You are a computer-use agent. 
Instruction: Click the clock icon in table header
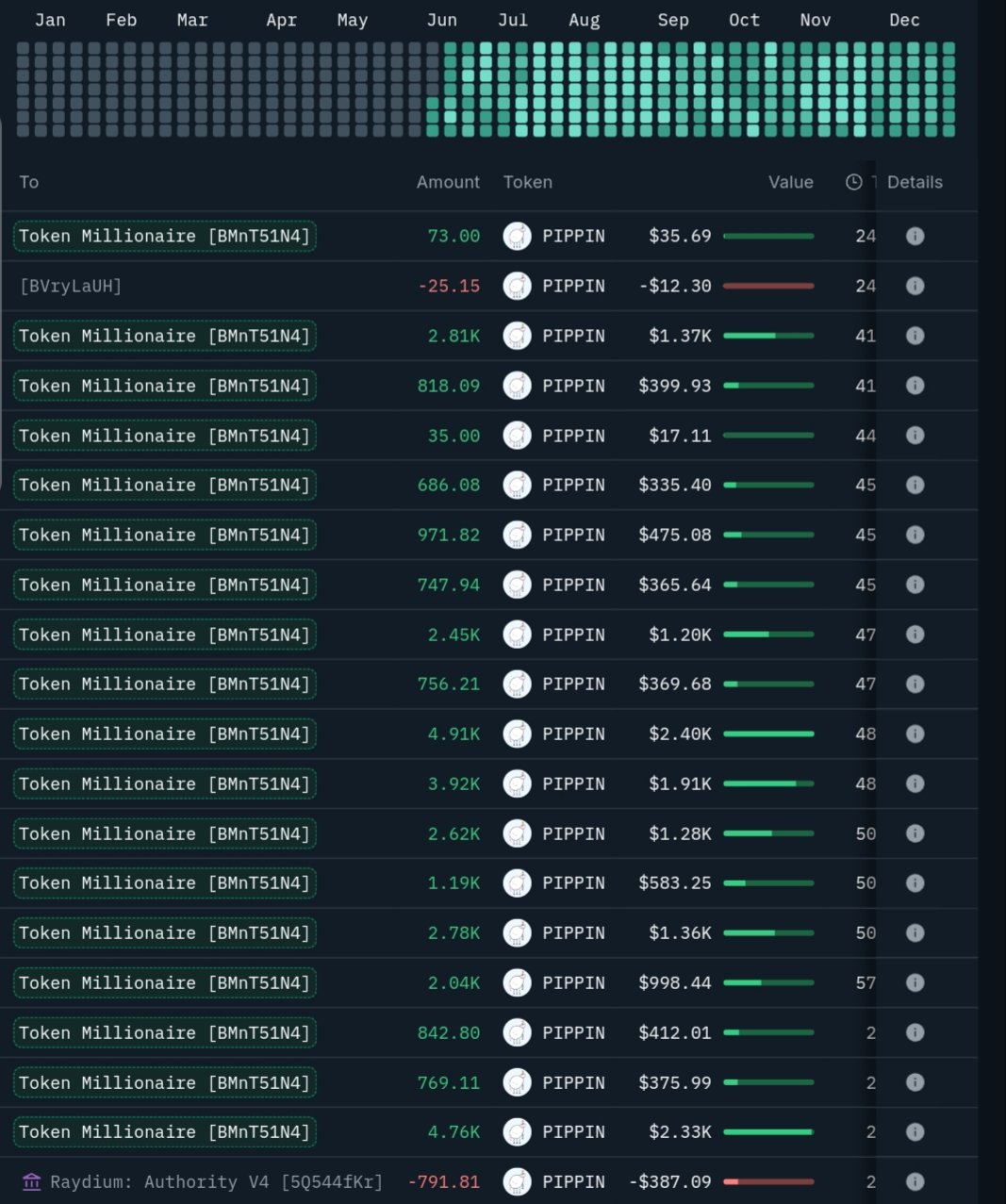(x=853, y=182)
